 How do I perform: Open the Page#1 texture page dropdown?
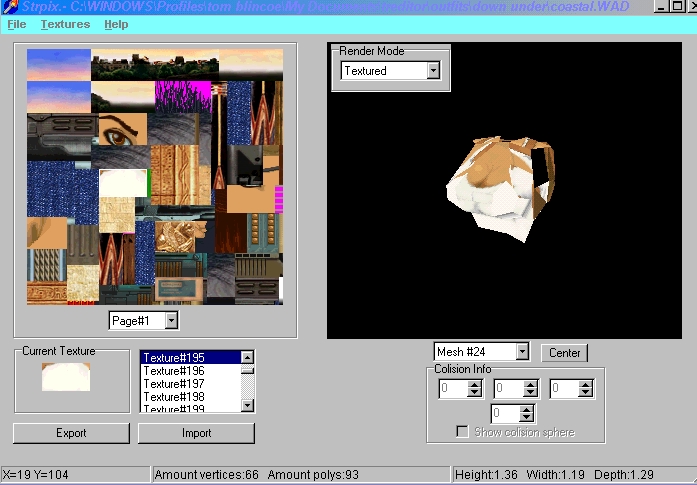(x=171, y=320)
